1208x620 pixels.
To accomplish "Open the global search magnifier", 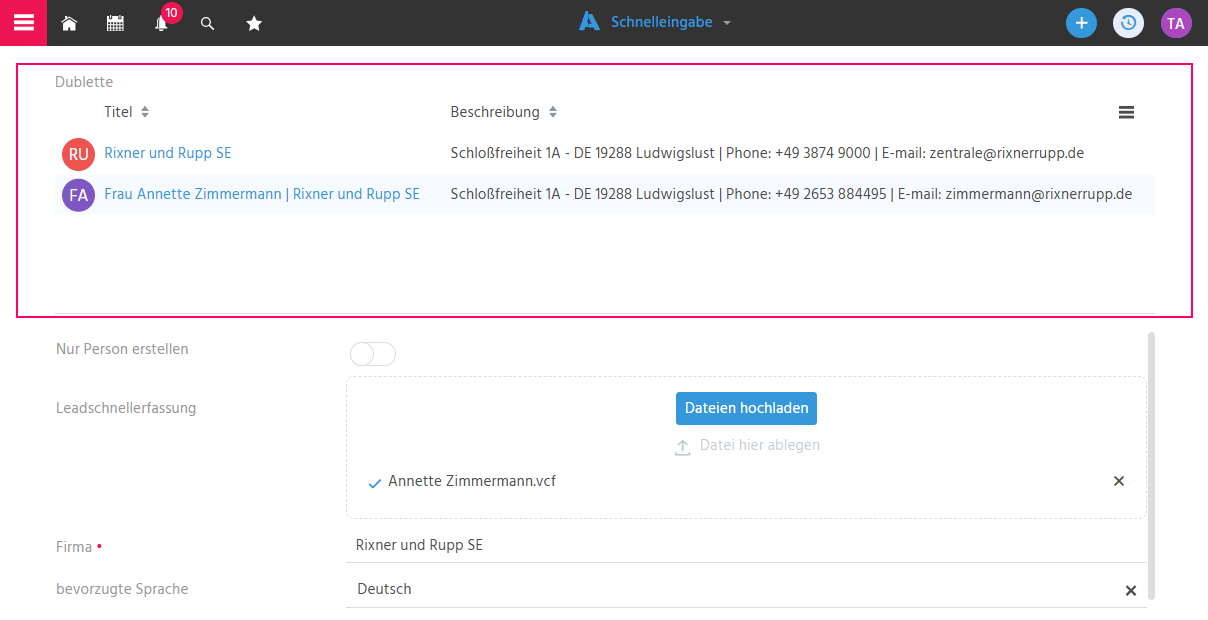I will pos(208,23).
